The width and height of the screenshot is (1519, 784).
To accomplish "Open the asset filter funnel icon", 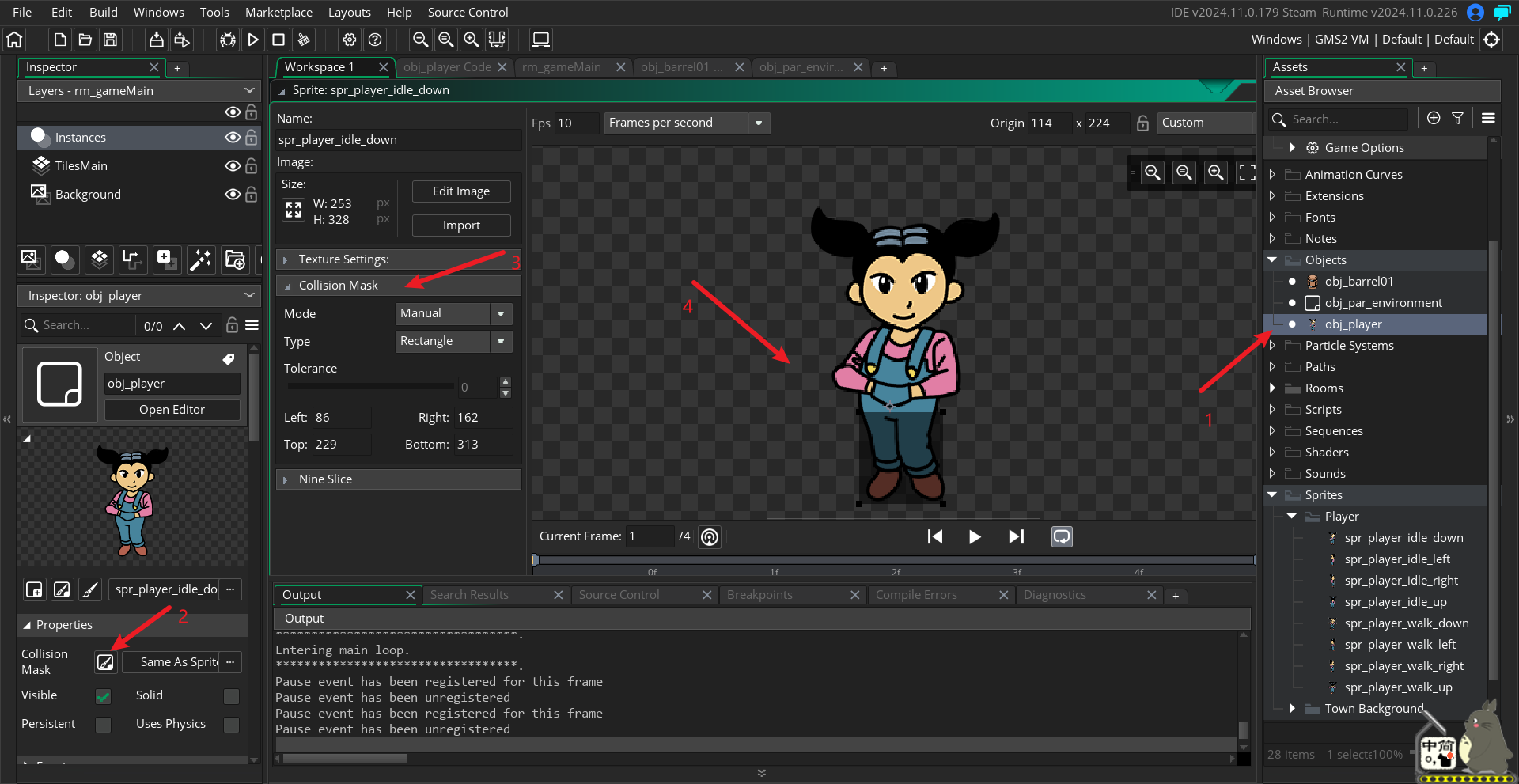I will pyautogui.click(x=1457, y=119).
